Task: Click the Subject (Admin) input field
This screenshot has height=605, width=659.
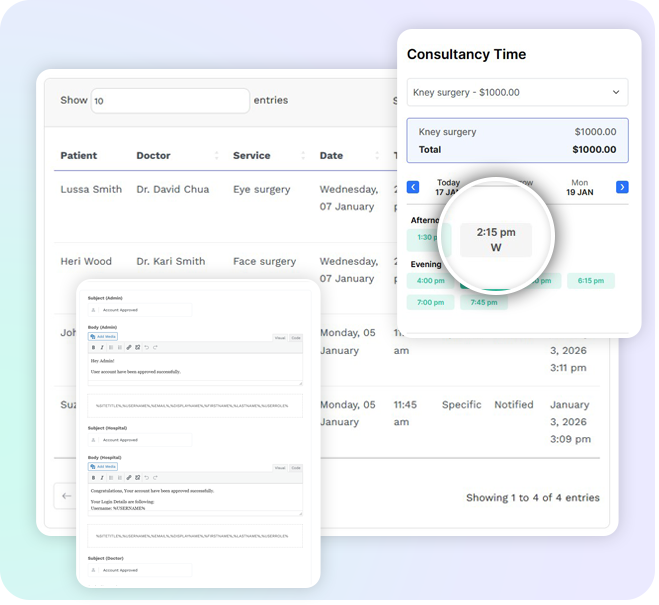Action: (x=140, y=310)
